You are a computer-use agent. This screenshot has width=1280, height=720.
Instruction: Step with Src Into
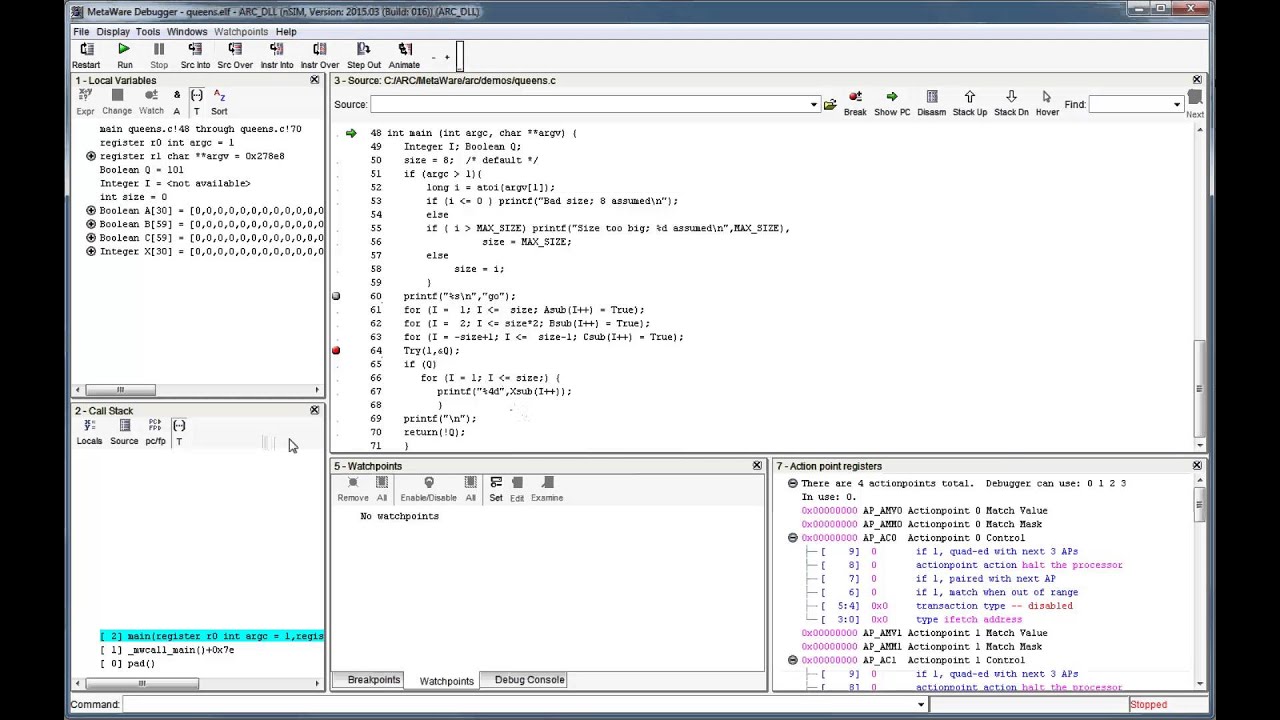click(x=195, y=55)
